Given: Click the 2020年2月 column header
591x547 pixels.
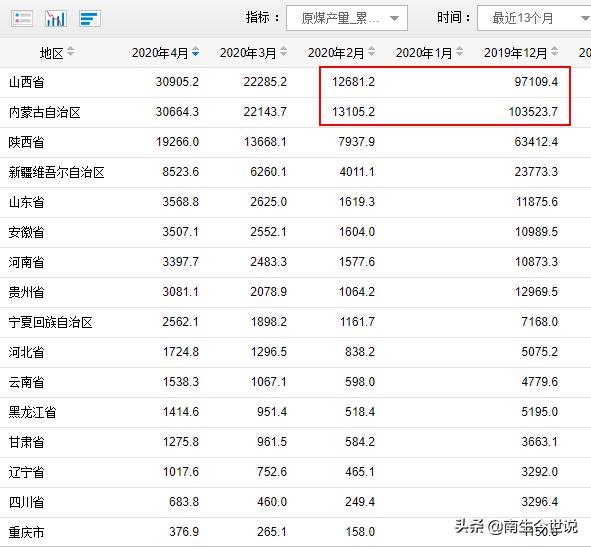Looking at the screenshot, I should click(x=336, y=53).
